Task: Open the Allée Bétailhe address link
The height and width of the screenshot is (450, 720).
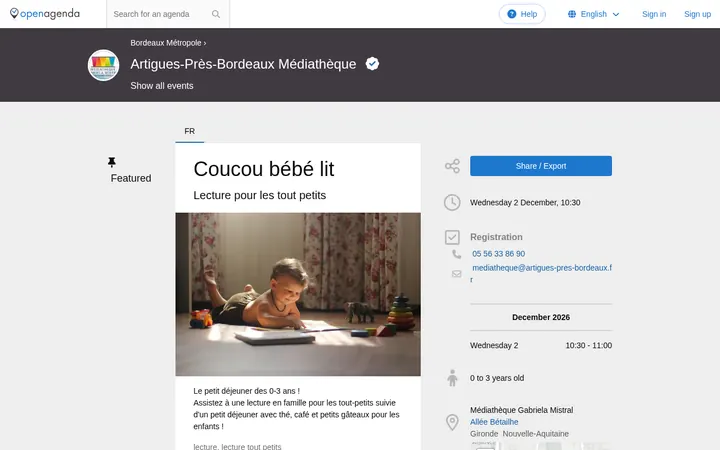Action: pyautogui.click(x=494, y=422)
